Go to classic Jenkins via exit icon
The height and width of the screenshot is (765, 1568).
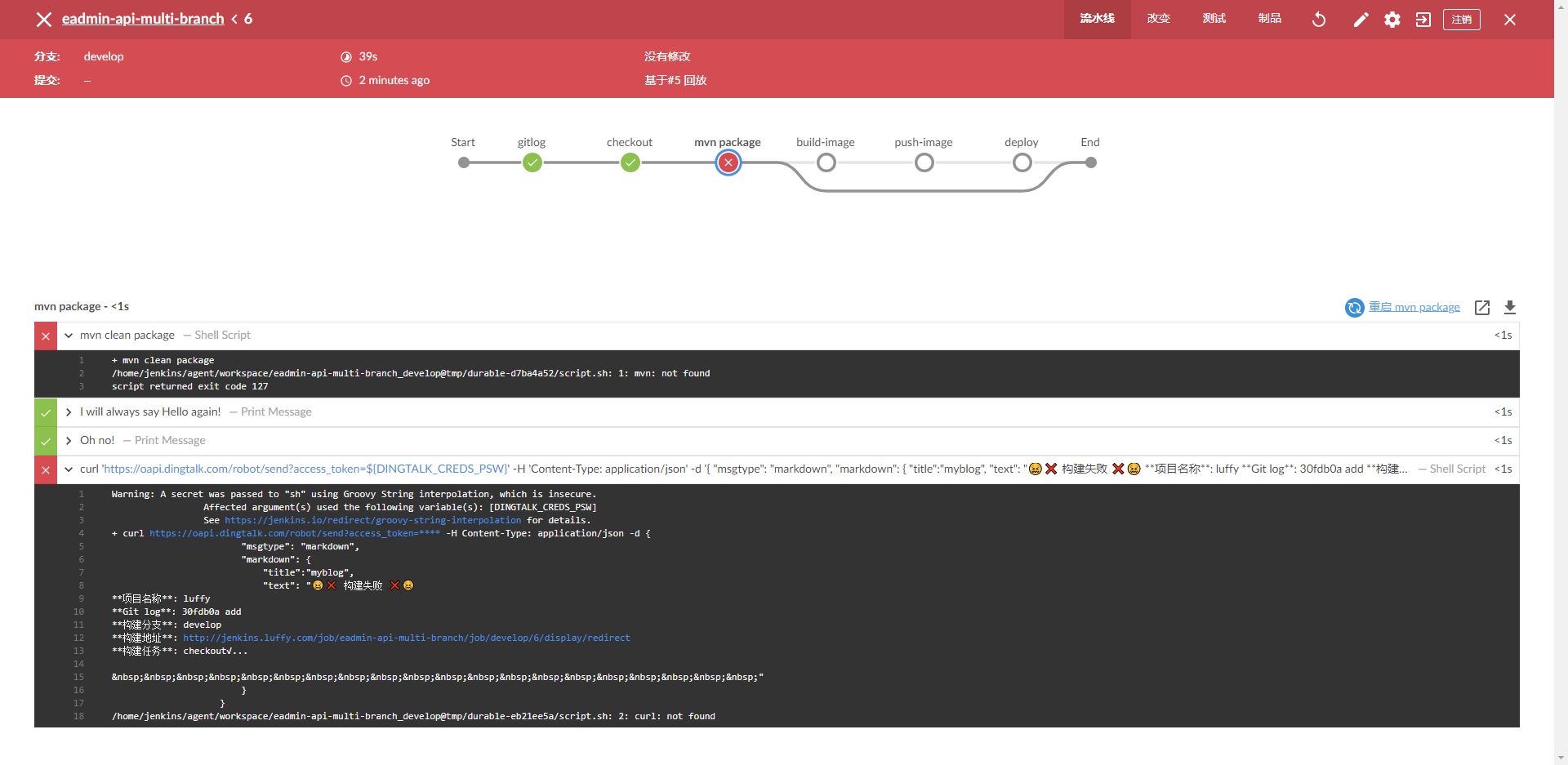click(x=1423, y=20)
